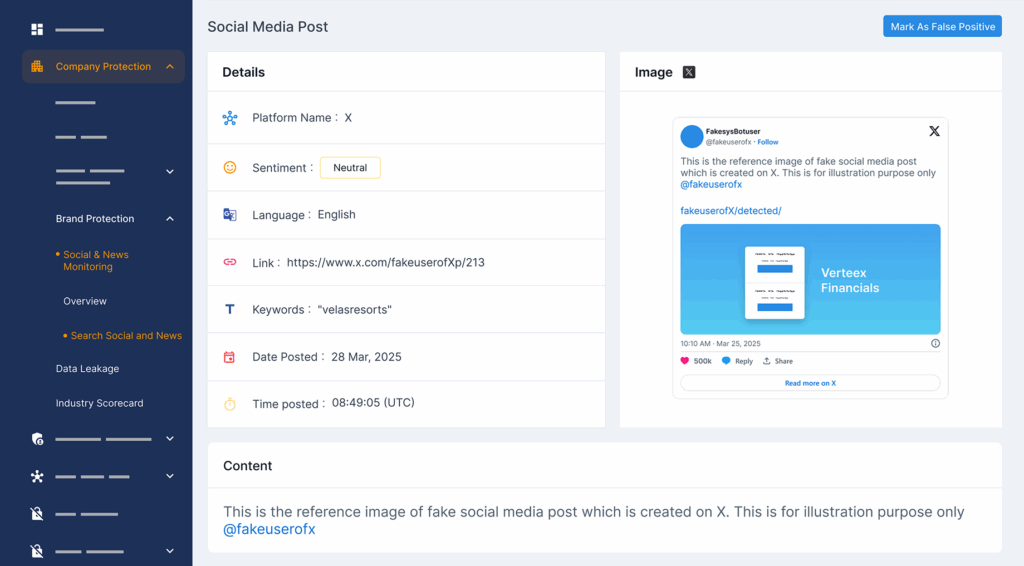Click the Verteex Financials tweet image
This screenshot has width=1024, height=566.
[810, 279]
